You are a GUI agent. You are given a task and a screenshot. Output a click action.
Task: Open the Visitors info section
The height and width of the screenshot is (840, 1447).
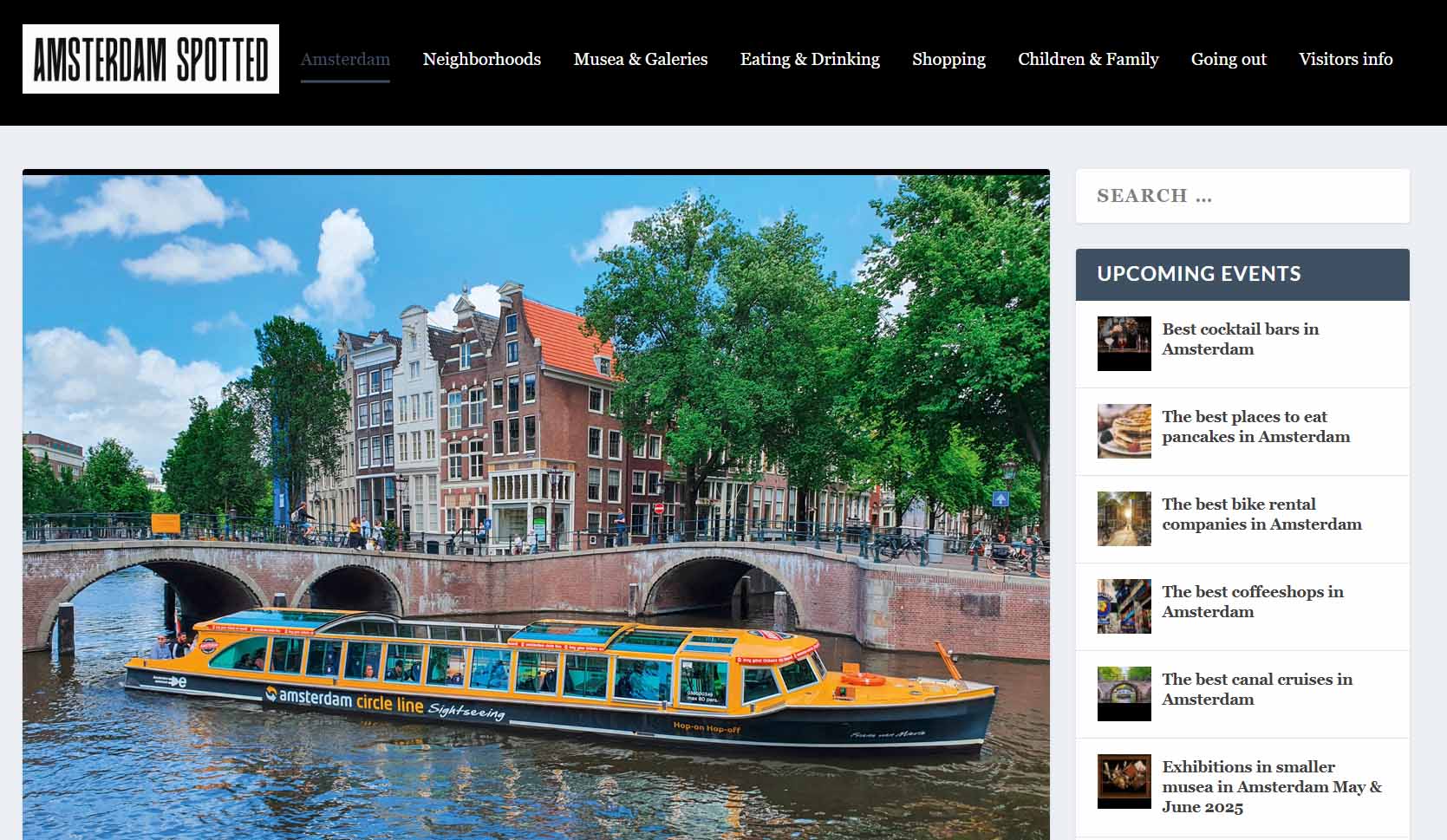(x=1345, y=59)
